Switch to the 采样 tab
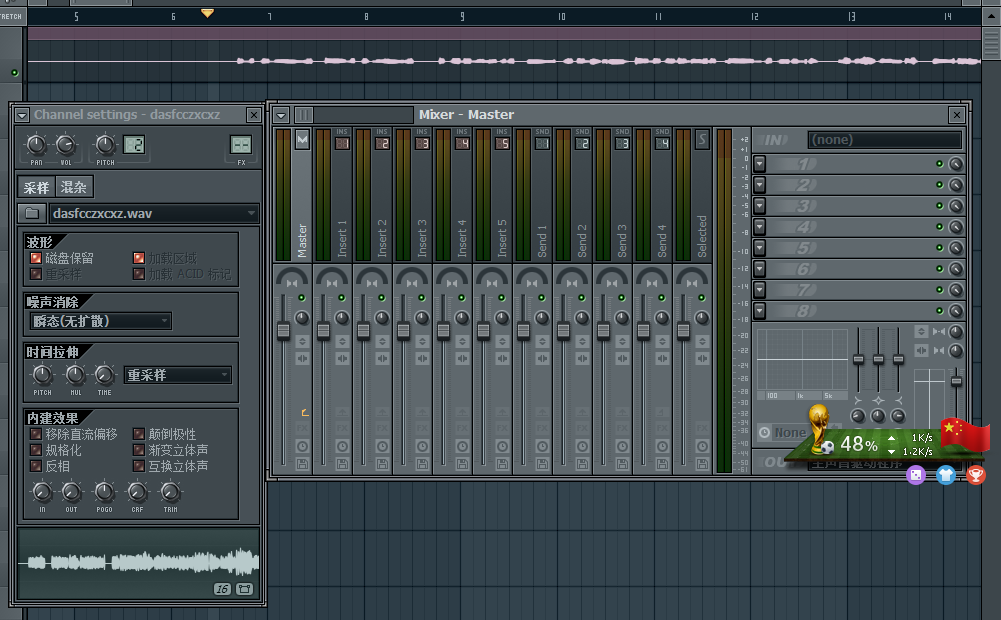1001x620 pixels. point(36,187)
